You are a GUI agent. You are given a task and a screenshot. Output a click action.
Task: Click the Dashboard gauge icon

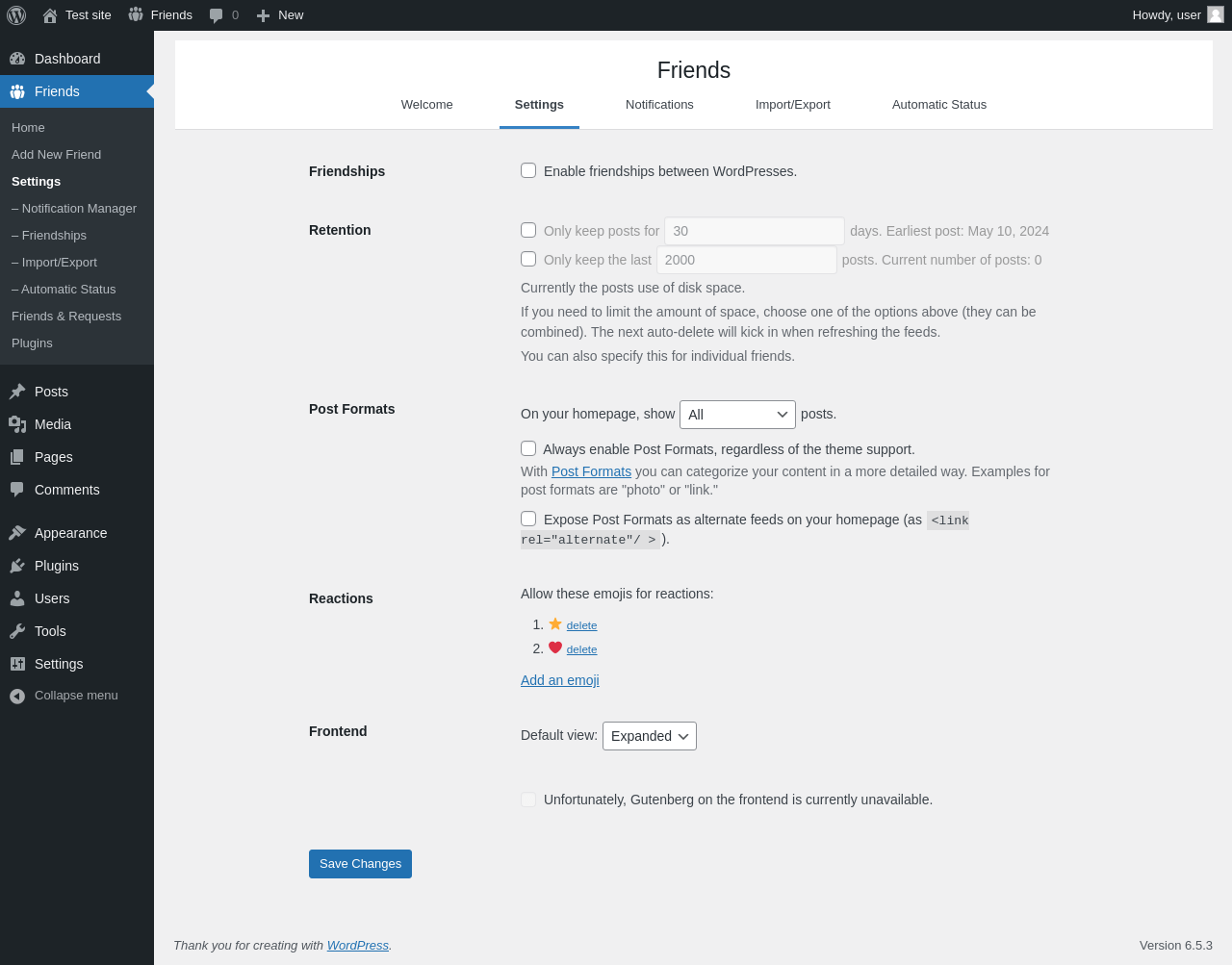point(17,59)
